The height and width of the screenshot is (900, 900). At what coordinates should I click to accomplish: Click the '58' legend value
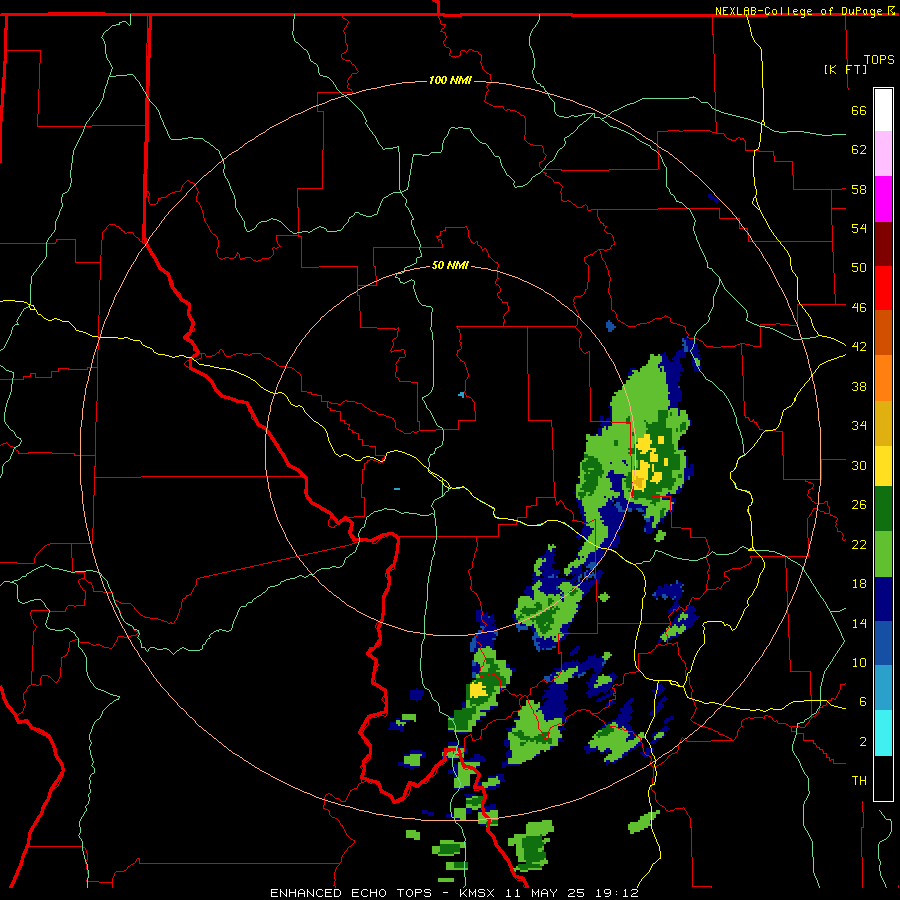coord(859,189)
